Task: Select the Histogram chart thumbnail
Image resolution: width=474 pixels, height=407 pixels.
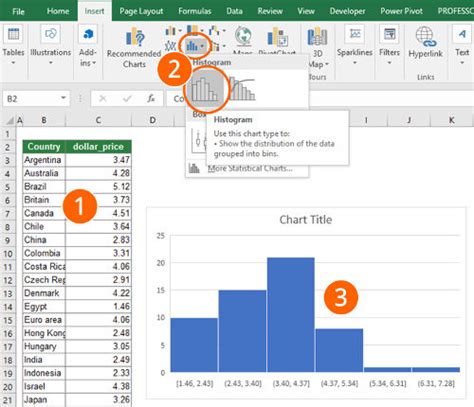Action: (205, 89)
